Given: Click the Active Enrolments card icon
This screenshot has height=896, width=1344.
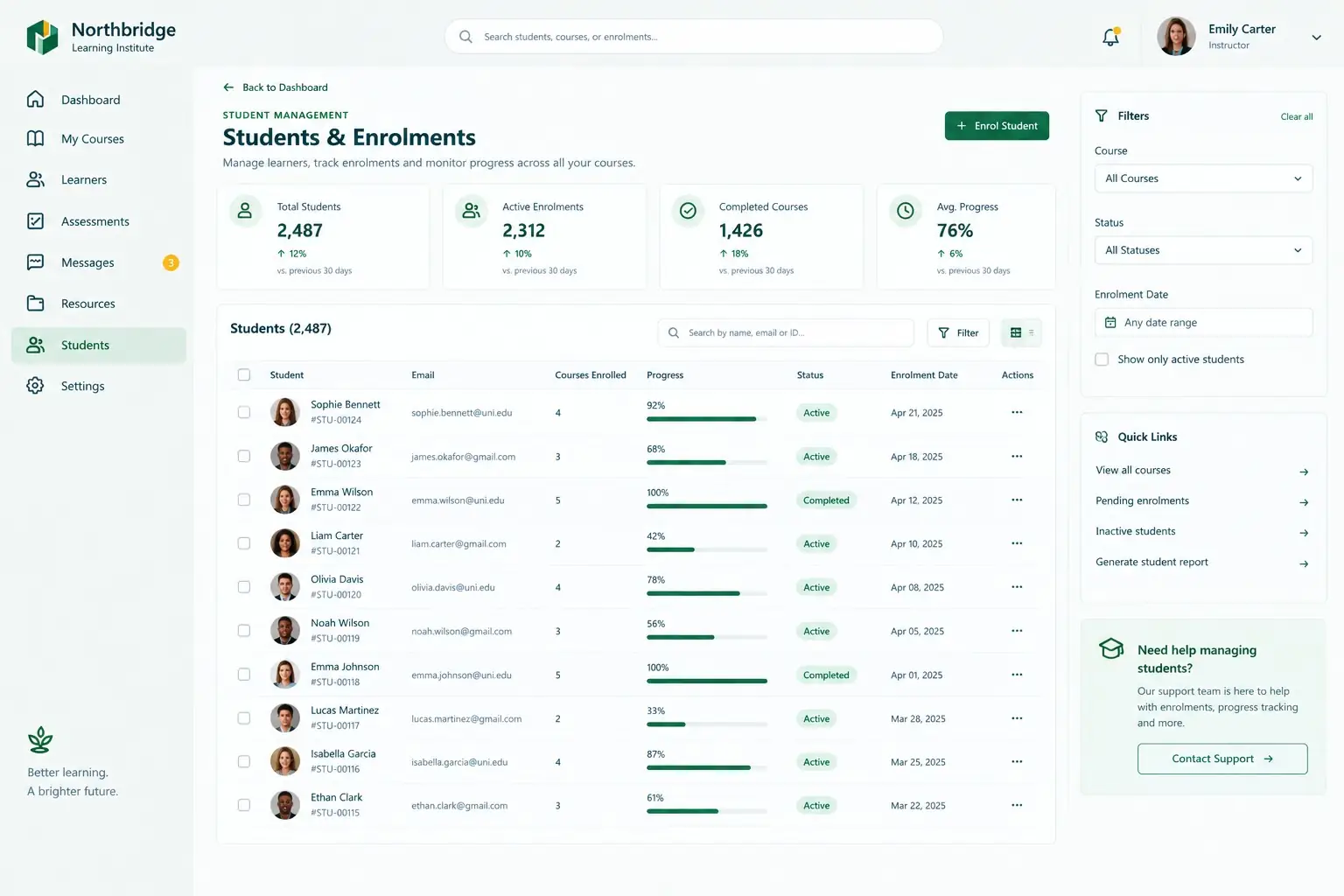Looking at the screenshot, I should (472, 211).
